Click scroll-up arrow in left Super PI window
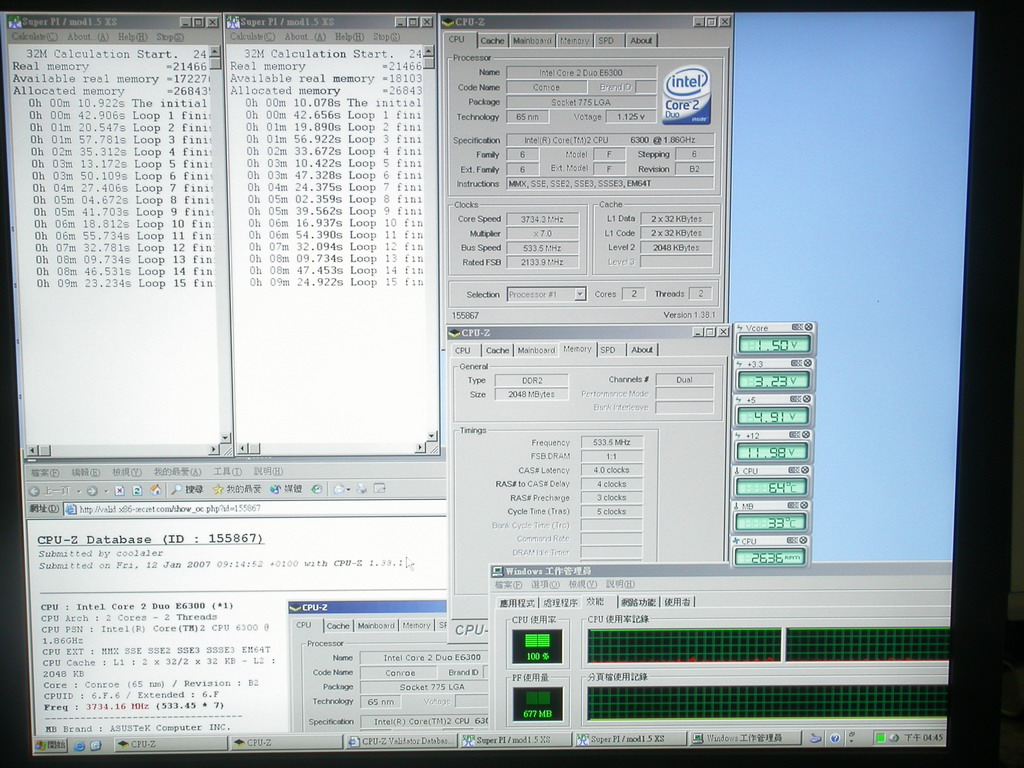Image resolution: width=1024 pixels, height=768 pixels. tap(215, 51)
